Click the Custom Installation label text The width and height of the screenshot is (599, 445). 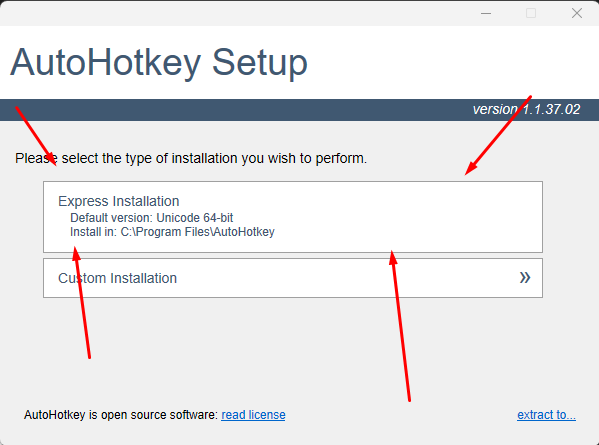coord(117,278)
